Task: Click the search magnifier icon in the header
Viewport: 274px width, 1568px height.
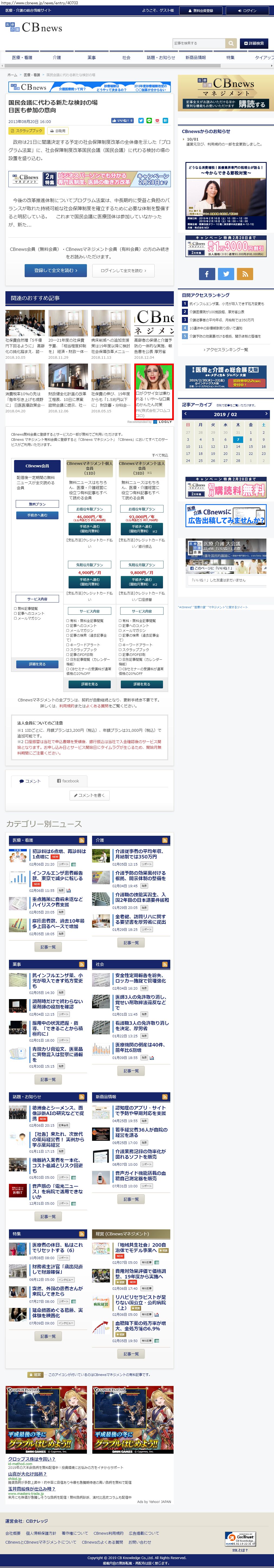Action: 231,43
